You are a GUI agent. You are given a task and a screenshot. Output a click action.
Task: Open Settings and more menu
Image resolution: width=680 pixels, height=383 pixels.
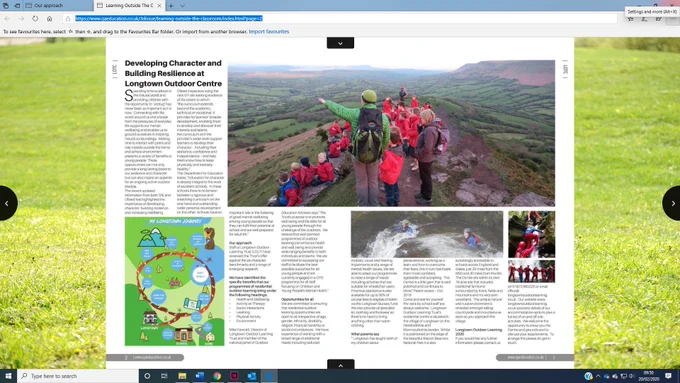[672, 19]
